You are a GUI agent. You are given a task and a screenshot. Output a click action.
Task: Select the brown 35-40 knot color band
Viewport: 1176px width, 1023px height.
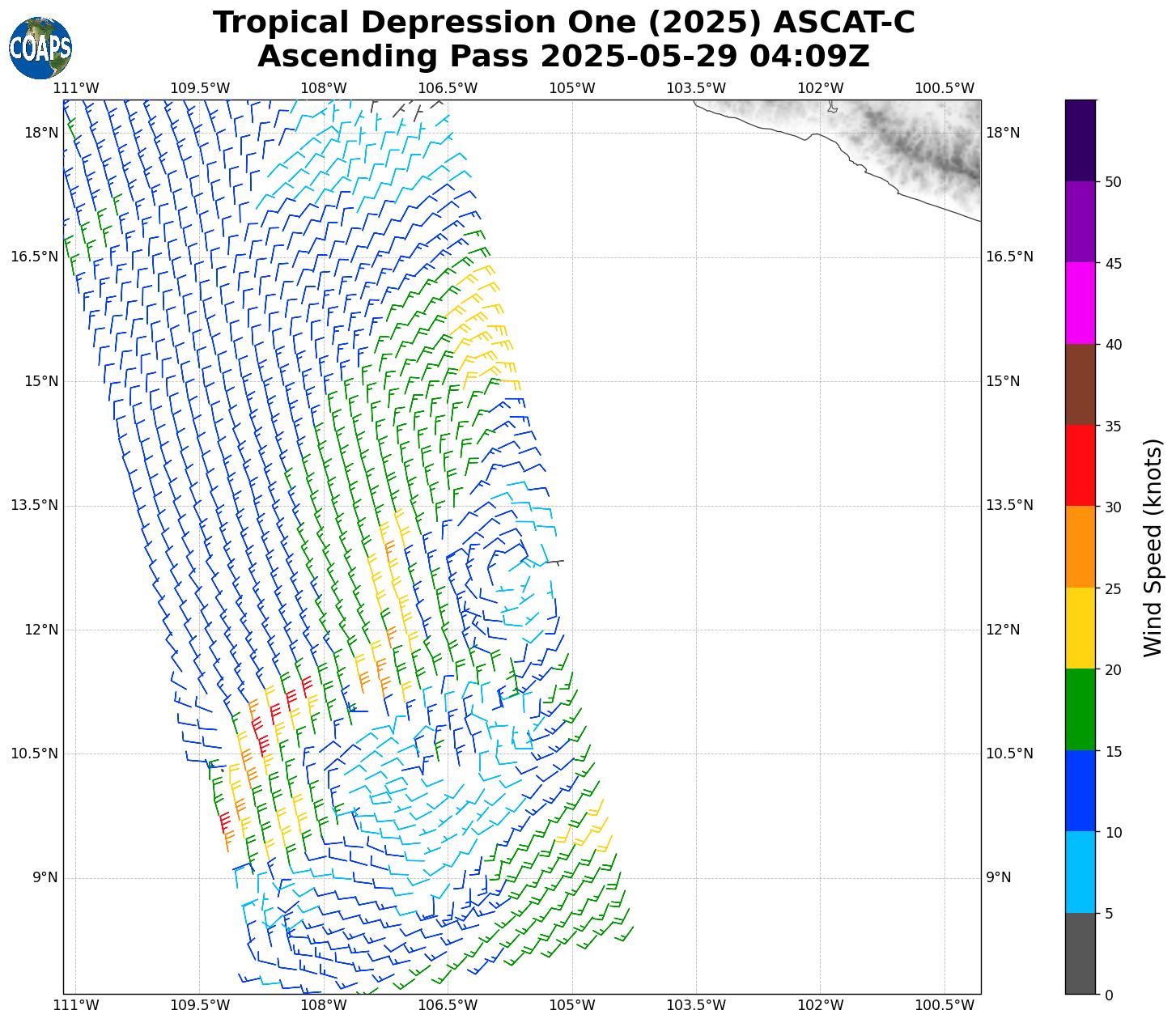pos(1080,384)
